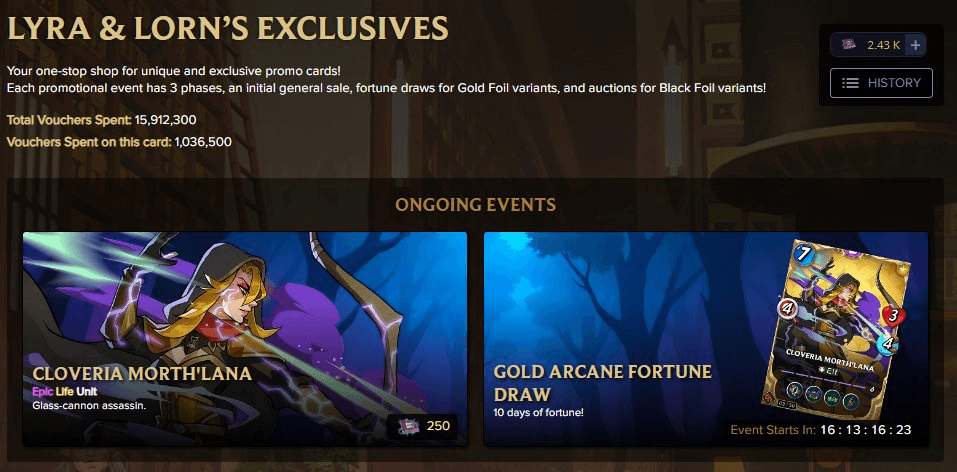
Task: Open the HISTORY button
Action: 881,83
